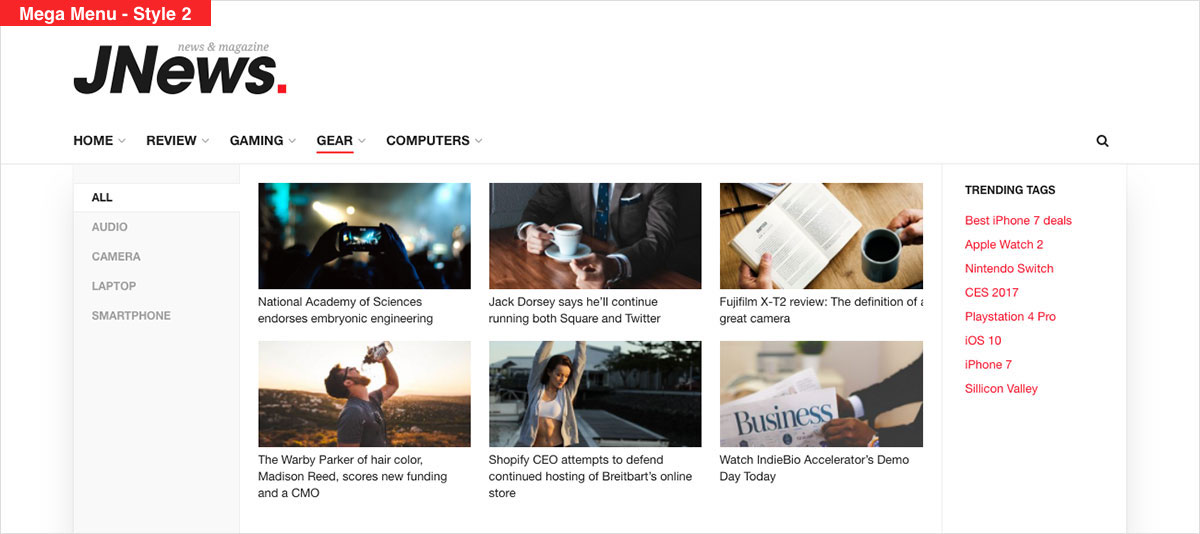Switch to the CAMERA category
This screenshot has height=534, width=1200.
(x=156, y=257)
